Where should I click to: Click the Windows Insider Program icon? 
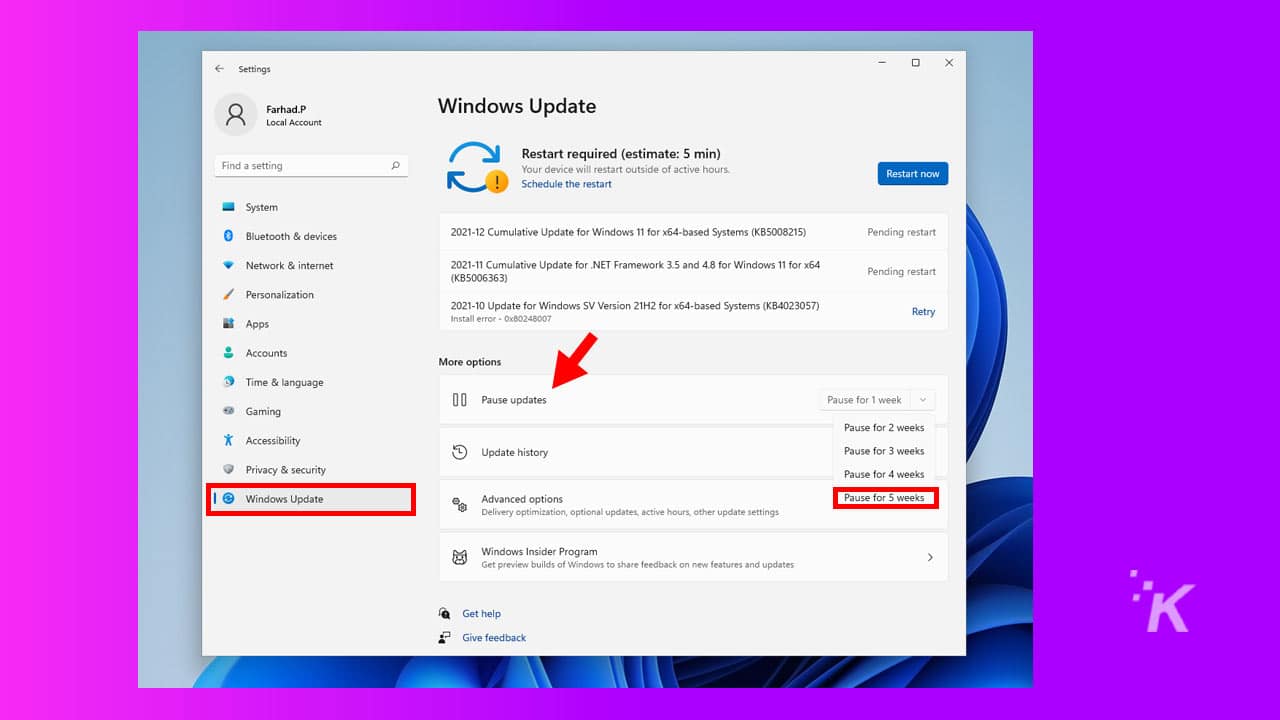pos(460,557)
